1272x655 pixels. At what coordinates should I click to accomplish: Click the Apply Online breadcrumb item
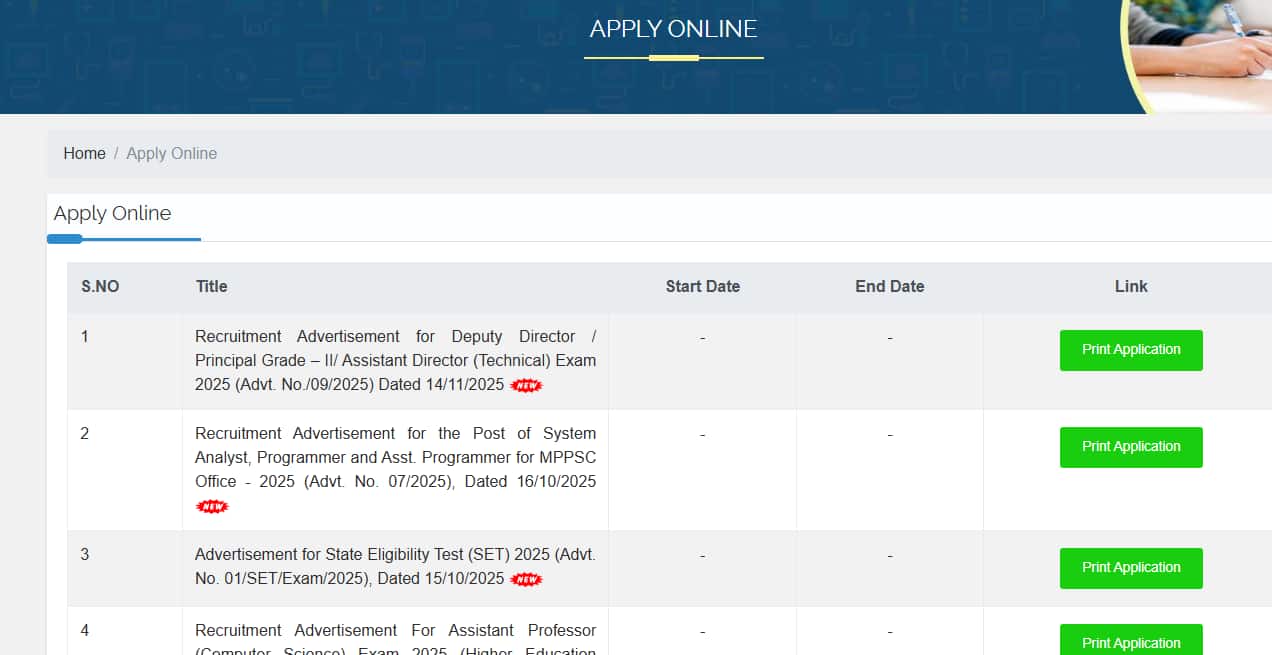pyautogui.click(x=171, y=153)
